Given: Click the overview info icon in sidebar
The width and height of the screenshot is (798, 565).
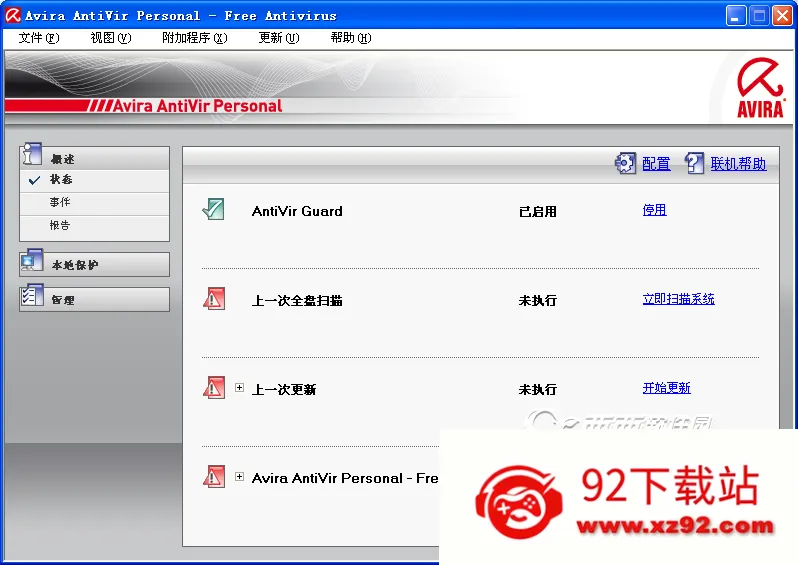Looking at the screenshot, I should click(x=32, y=154).
